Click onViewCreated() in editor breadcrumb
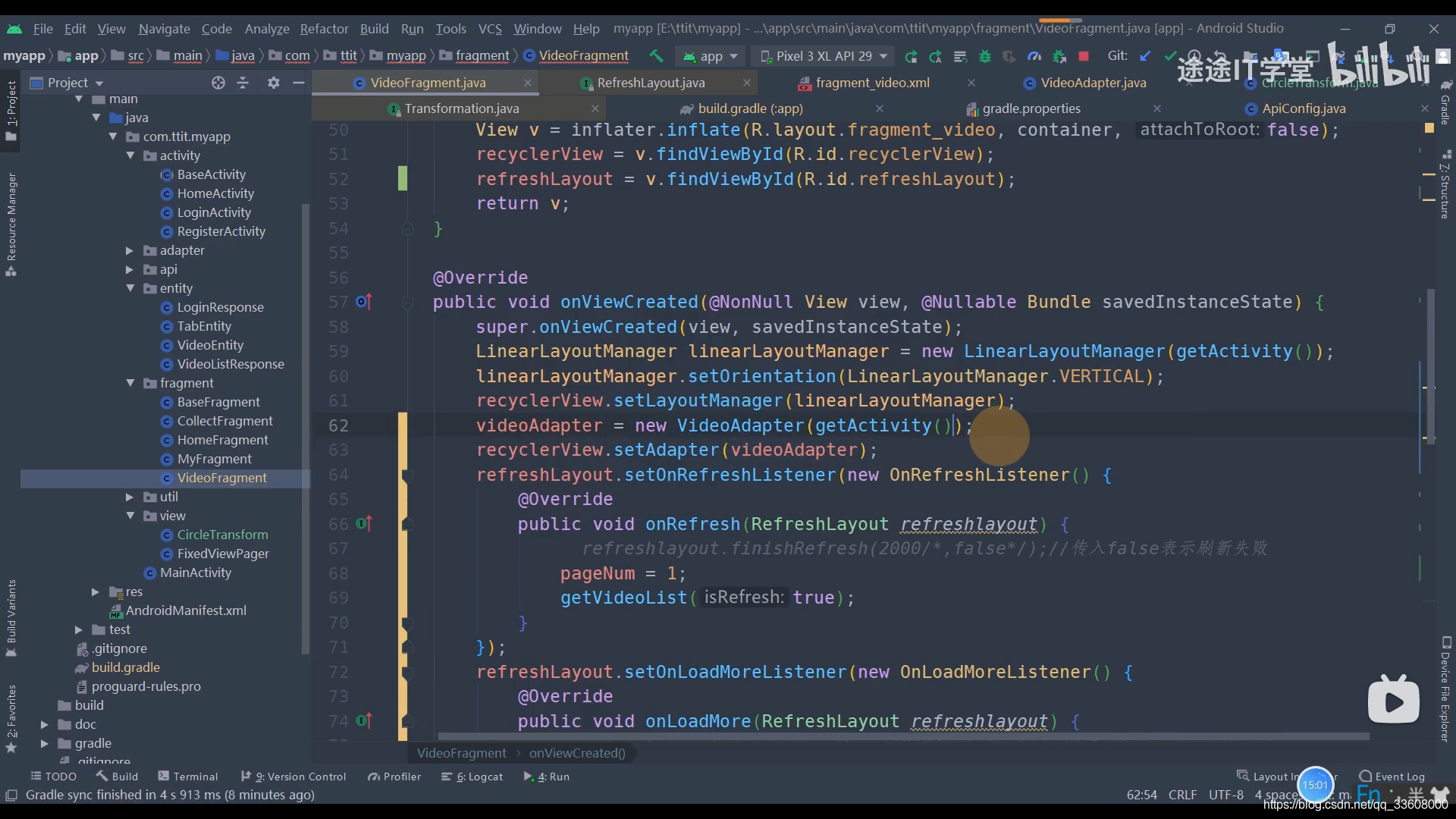Image resolution: width=1456 pixels, height=819 pixels. [x=577, y=753]
